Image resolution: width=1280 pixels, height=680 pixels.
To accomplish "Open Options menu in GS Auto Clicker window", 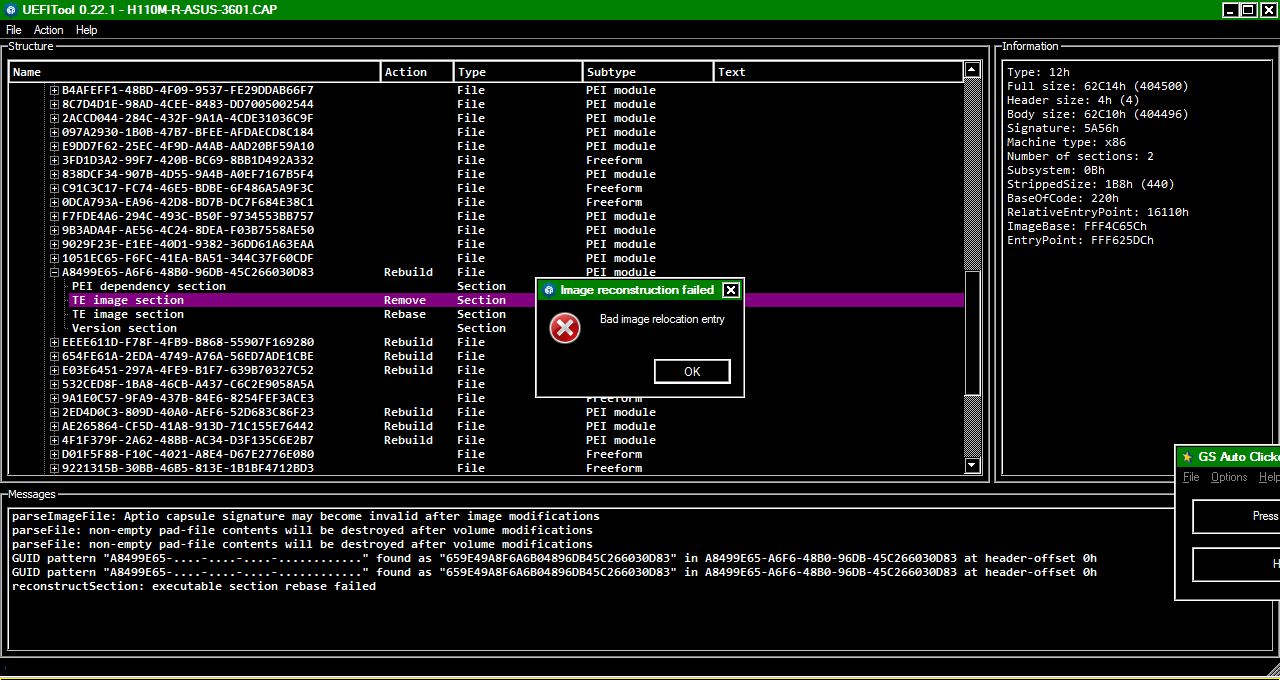I will click(1229, 477).
